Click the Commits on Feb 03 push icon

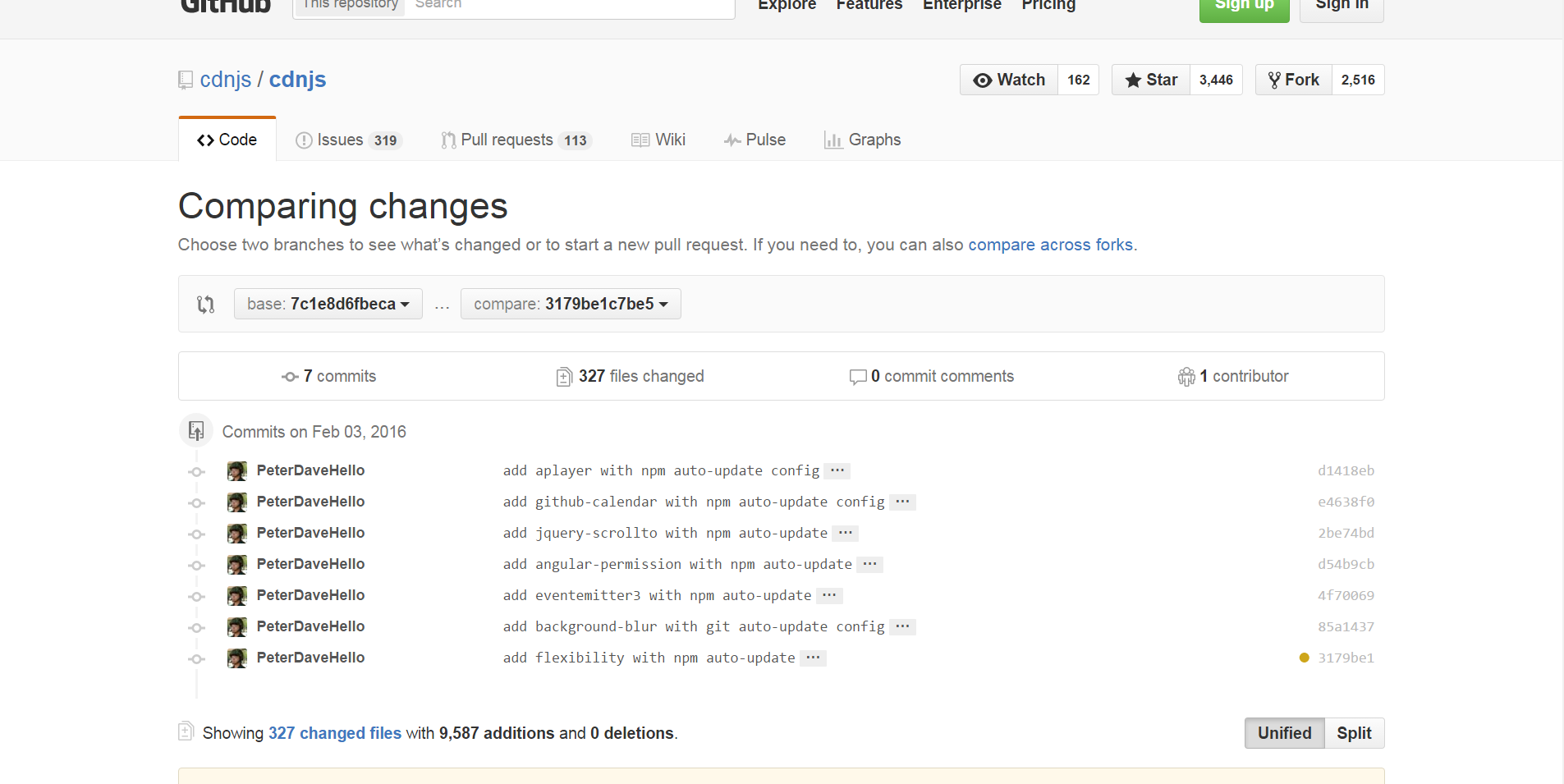pyautogui.click(x=196, y=431)
